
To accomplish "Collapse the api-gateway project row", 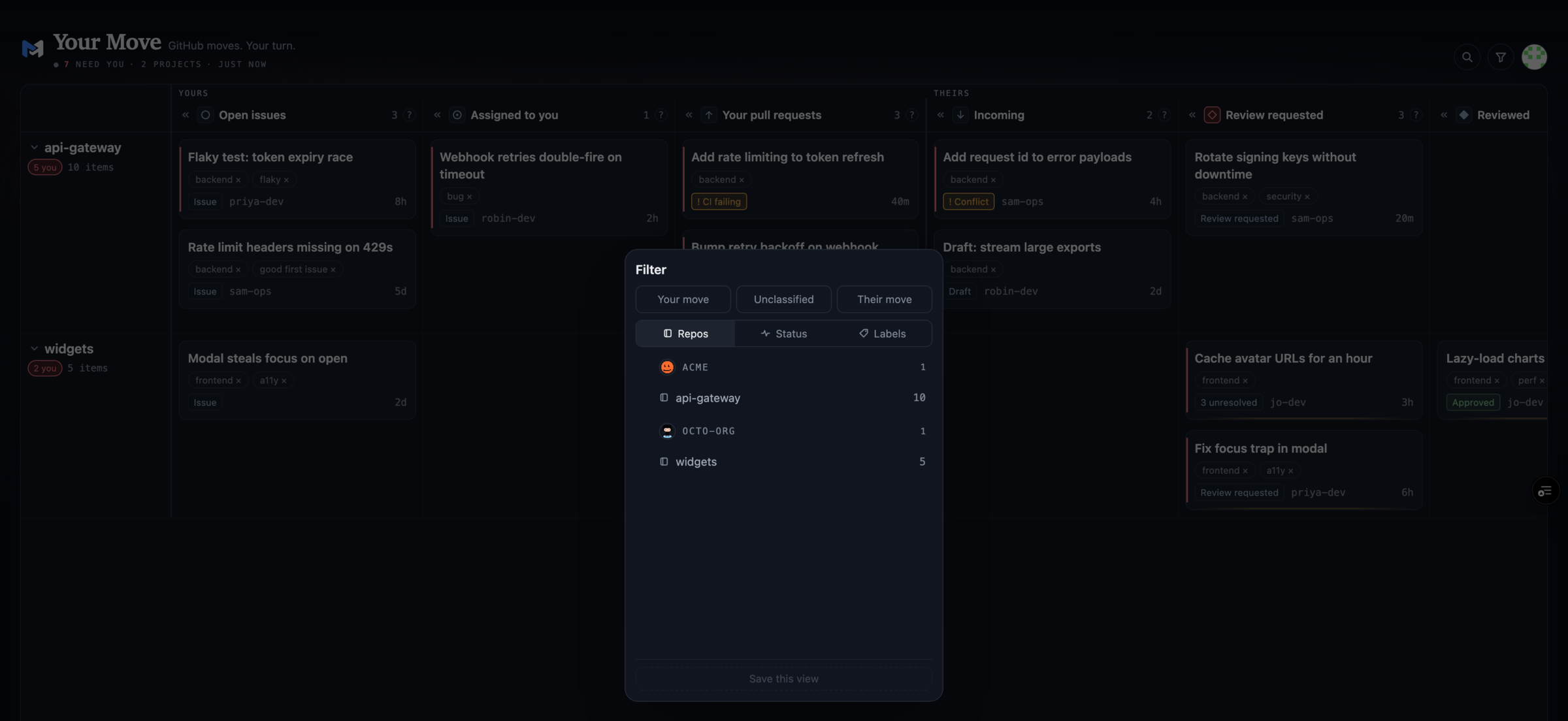I will point(34,148).
